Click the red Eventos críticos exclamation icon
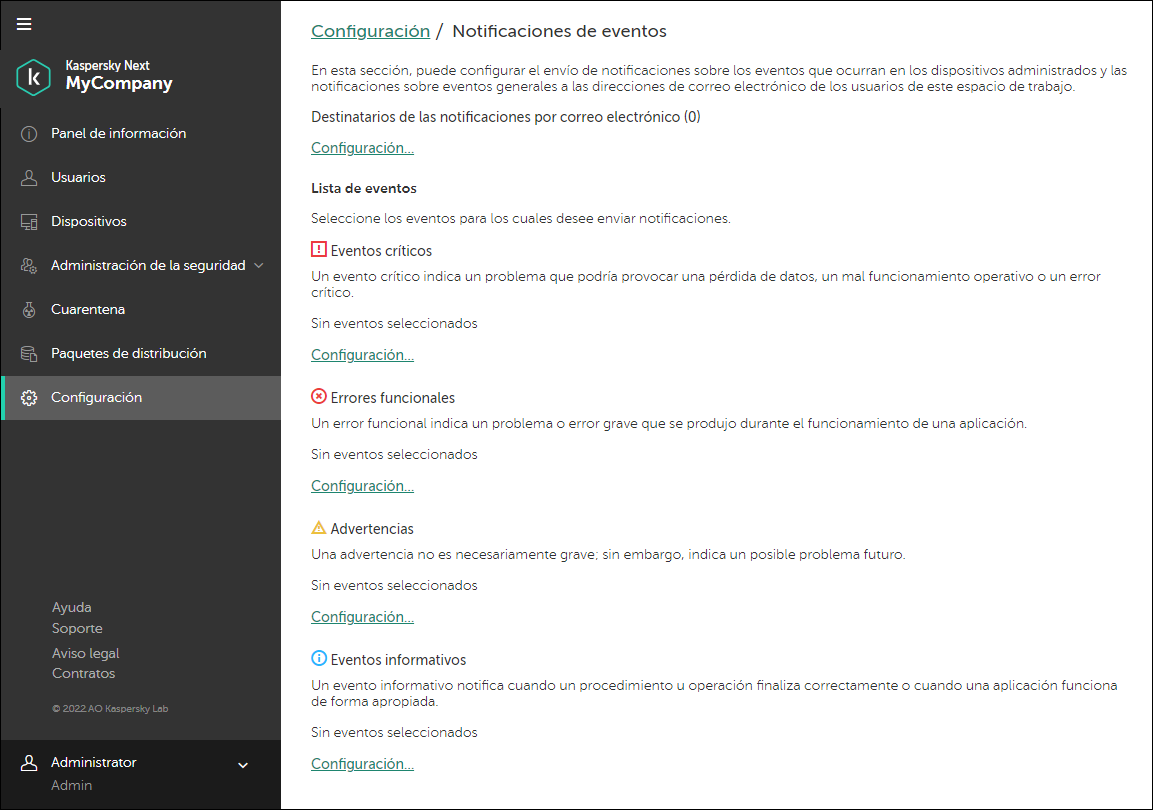The height and width of the screenshot is (810, 1153). click(x=318, y=249)
